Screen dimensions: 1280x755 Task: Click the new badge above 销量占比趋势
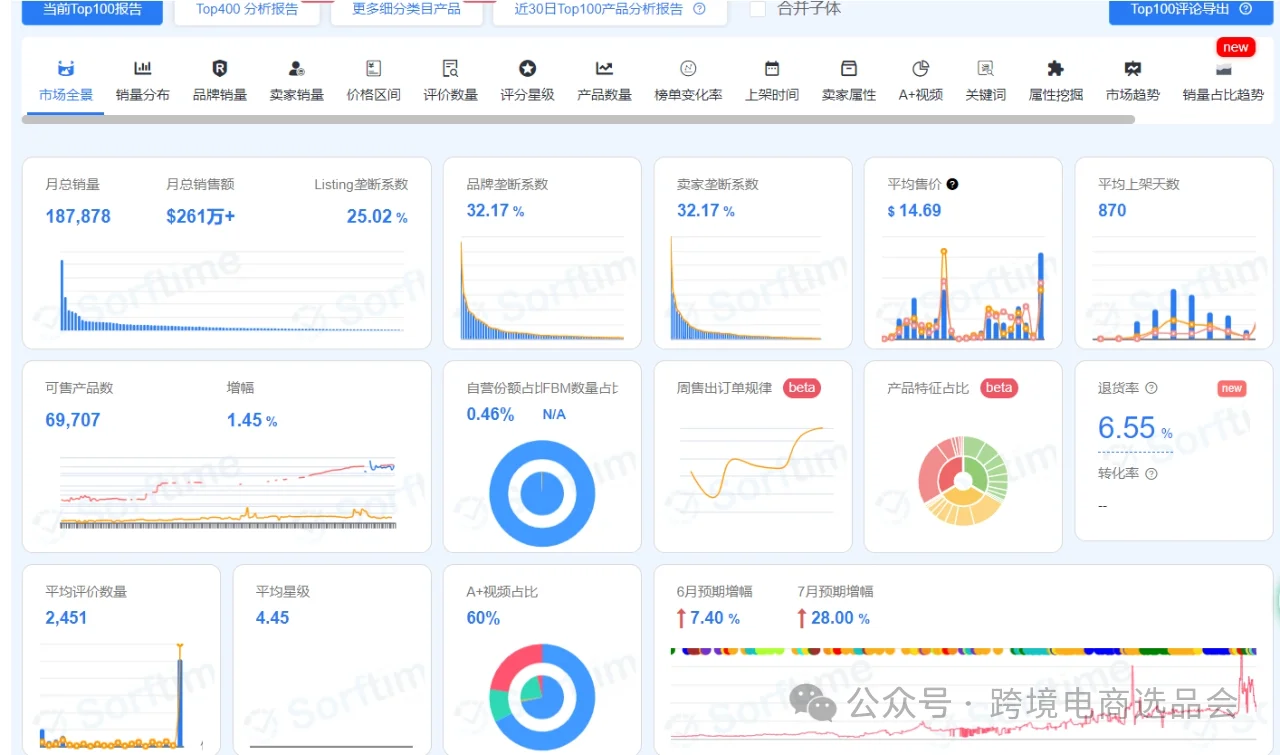pos(1236,47)
